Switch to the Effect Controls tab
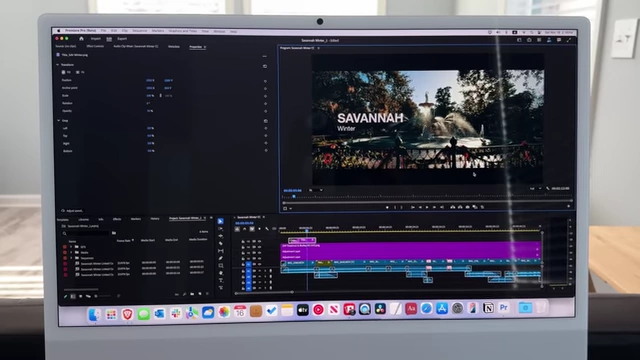The image size is (640, 360). pos(95,47)
